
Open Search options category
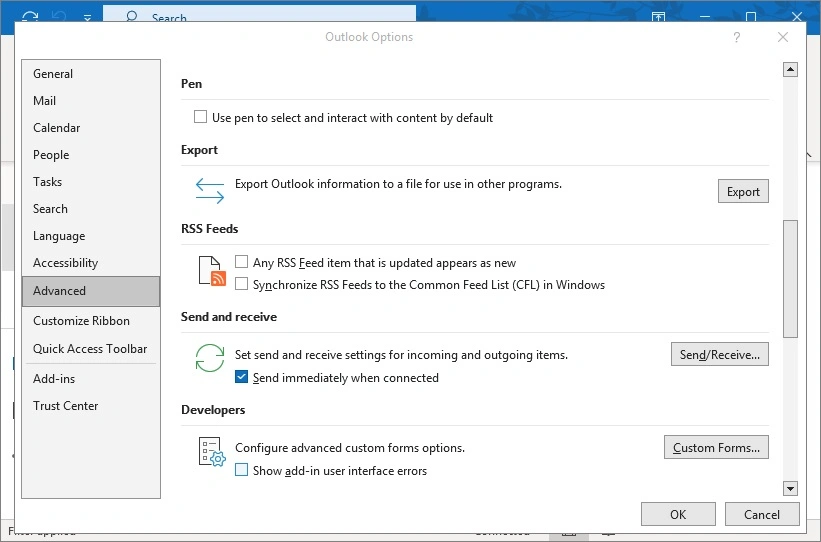(x=91, y=209)
